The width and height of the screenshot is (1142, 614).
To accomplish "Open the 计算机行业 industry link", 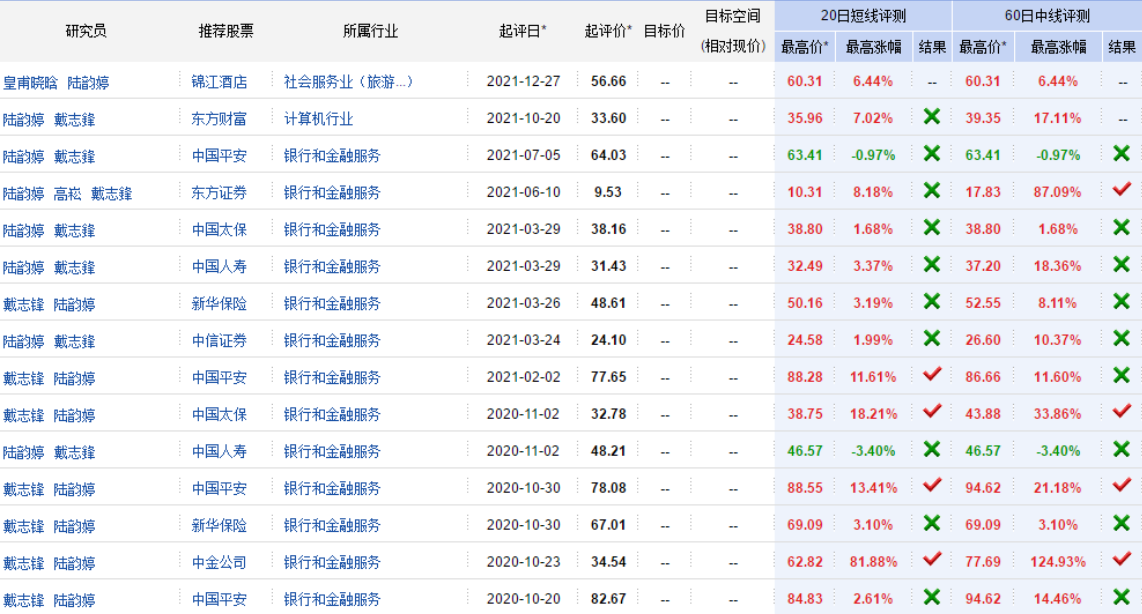I will pos(318,119).
